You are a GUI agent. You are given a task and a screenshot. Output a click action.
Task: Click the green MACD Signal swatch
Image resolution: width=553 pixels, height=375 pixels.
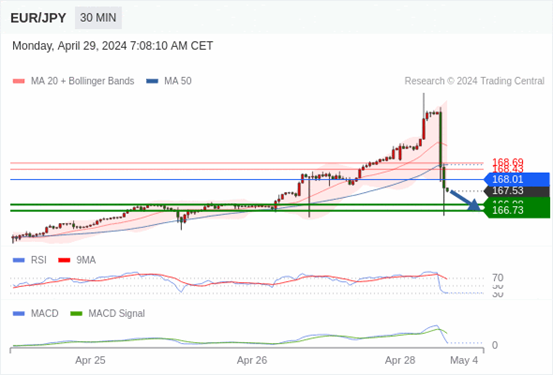coord(76,314)
